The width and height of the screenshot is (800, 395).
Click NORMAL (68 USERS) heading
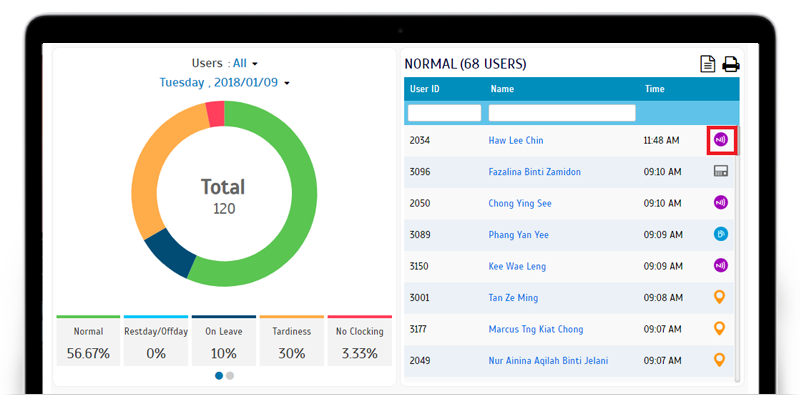(x=465, y=64)
